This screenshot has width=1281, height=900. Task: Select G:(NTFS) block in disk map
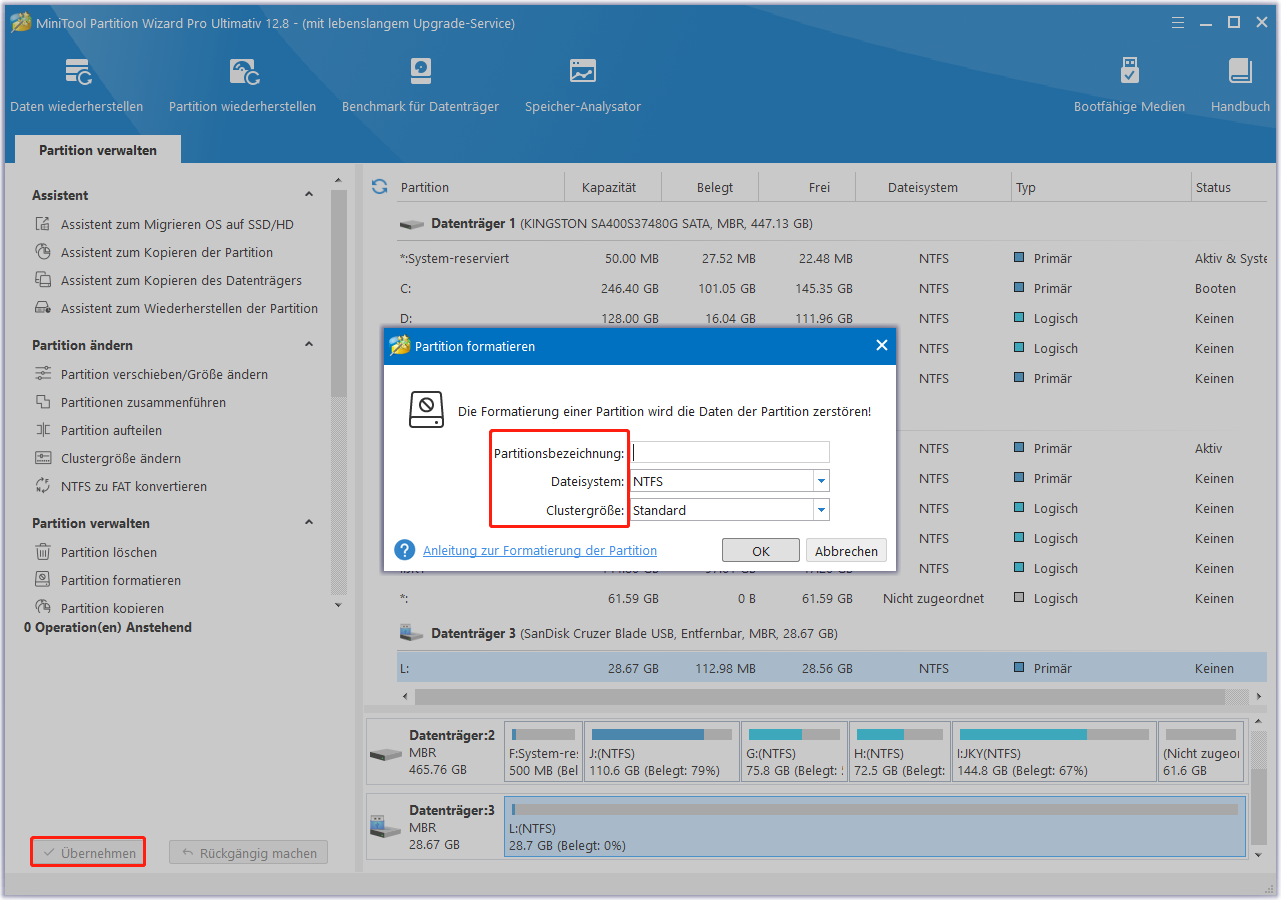point(794,752)
